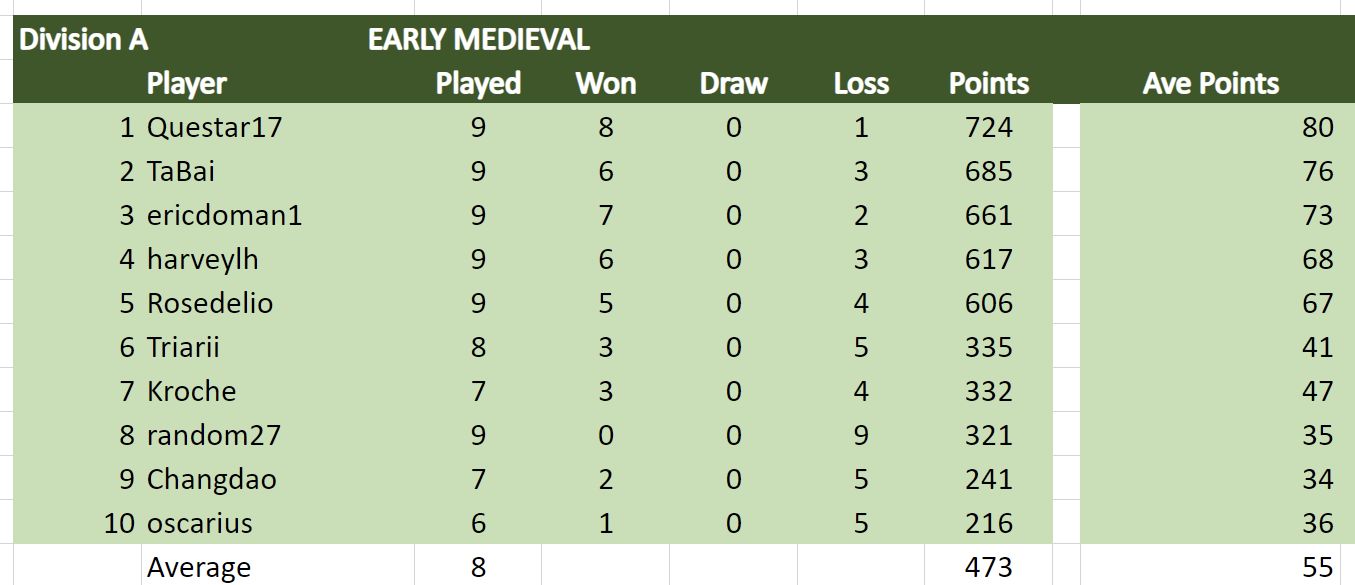Image resolution: width=1355 pixels, height=585 pixels.
Task: Click the EARLY MEDIEVAL heading cell
Action: pos(478,40)
